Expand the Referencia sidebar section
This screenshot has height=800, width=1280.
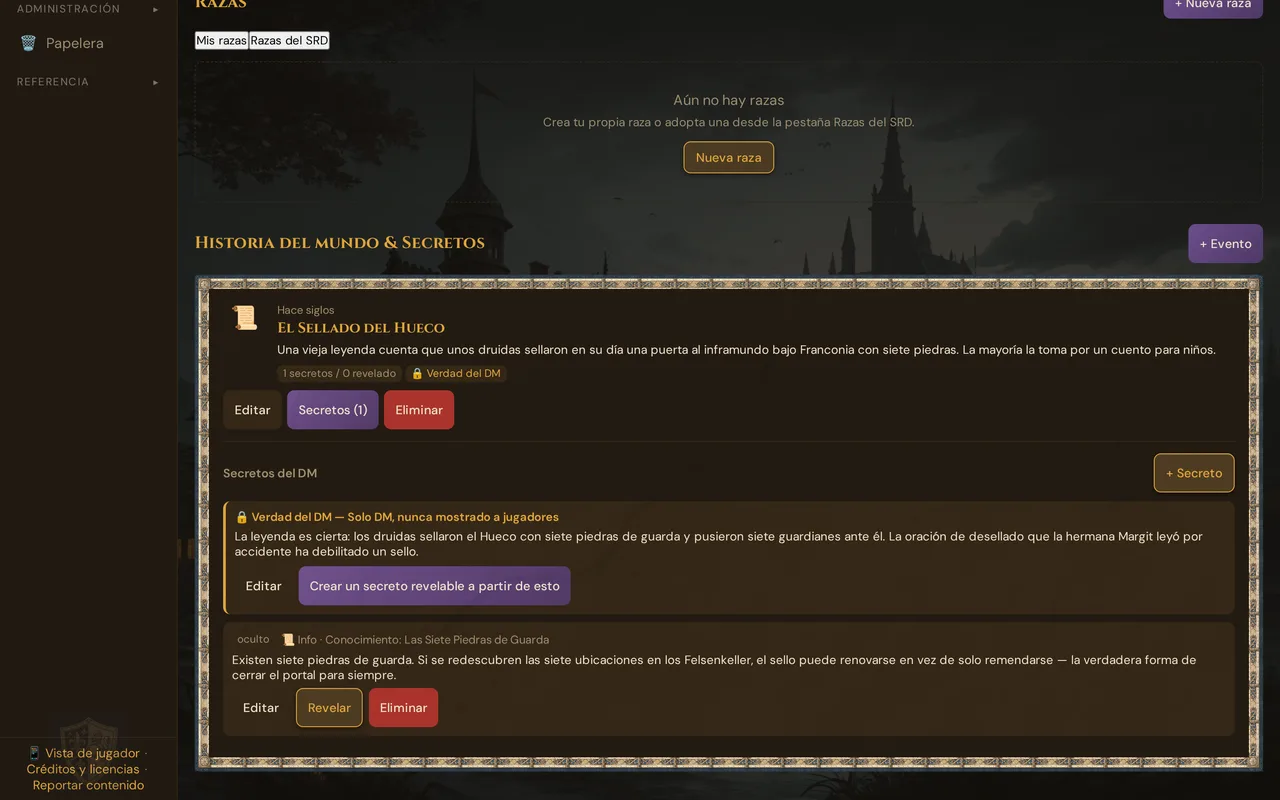88,82
